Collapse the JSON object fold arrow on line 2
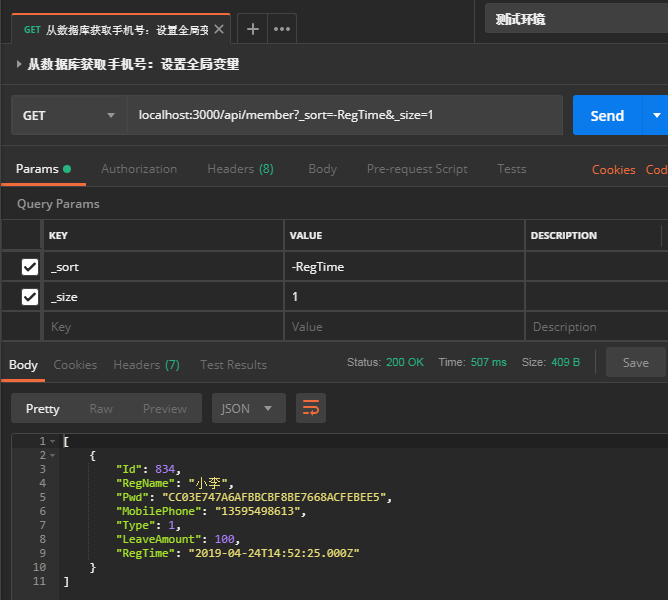668x600 pixels. (x=52, y=455)
